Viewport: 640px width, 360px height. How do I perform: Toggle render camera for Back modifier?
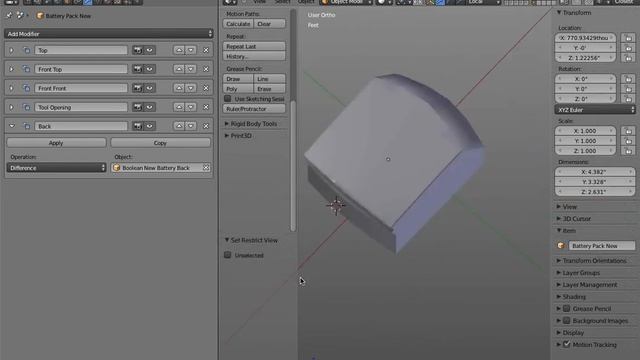(138, 126)
